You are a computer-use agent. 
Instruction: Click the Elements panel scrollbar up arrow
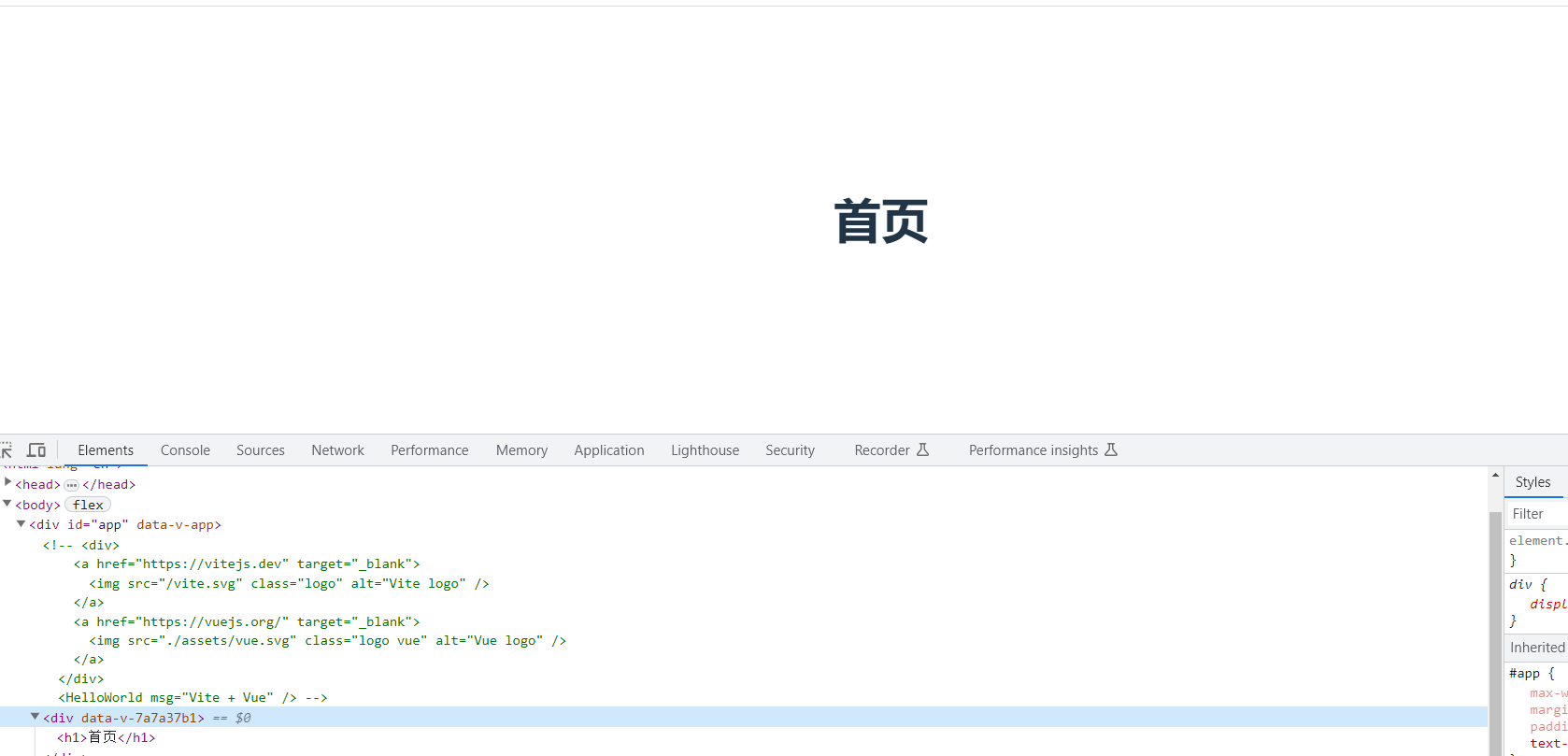click(1495, 476)
